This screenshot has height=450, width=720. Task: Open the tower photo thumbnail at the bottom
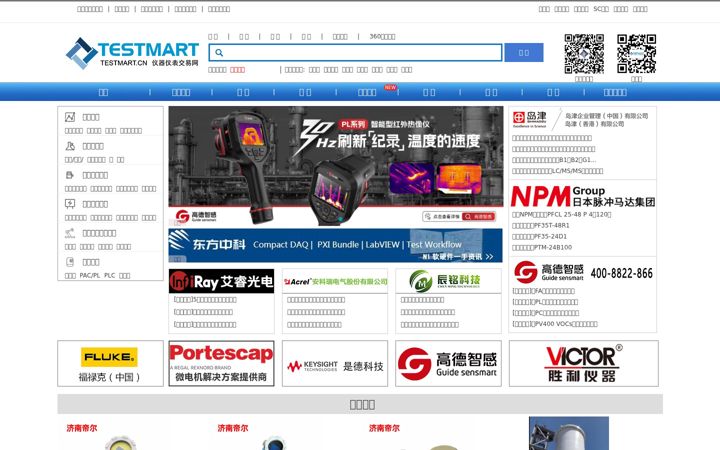(x=569, y=433)
